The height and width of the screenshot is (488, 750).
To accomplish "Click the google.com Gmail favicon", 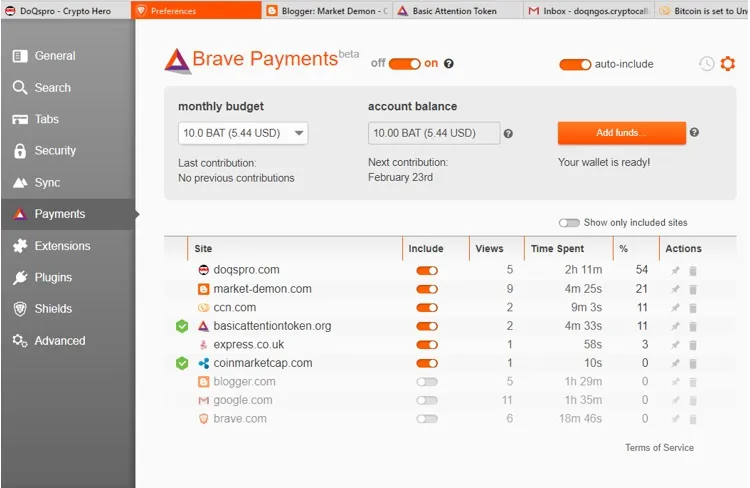I will click(x=204, y=400).
